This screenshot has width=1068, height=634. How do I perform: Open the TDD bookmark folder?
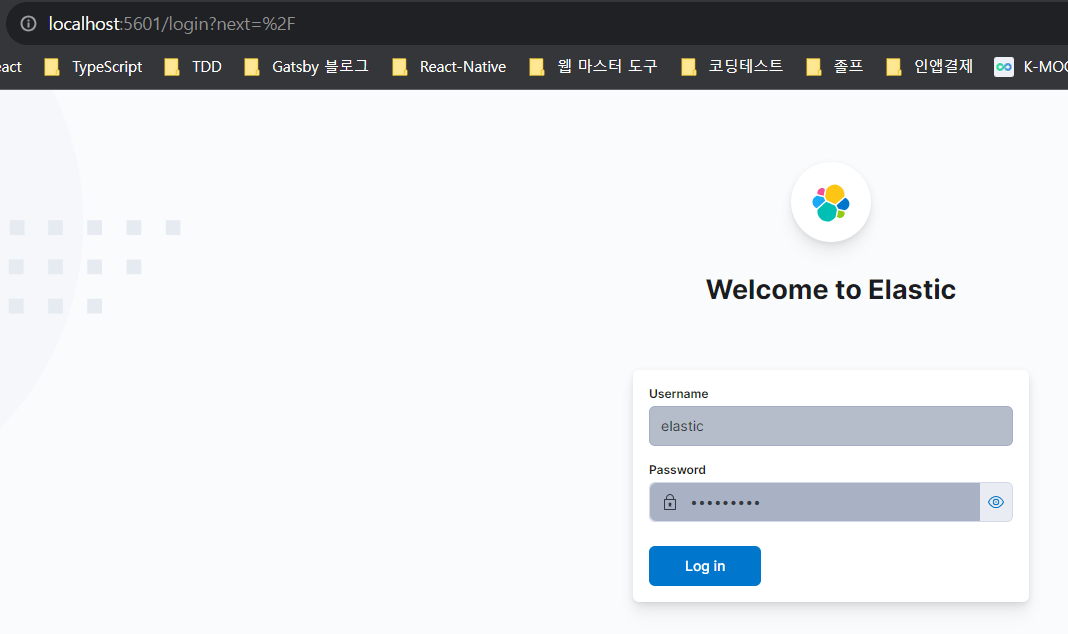194,67
